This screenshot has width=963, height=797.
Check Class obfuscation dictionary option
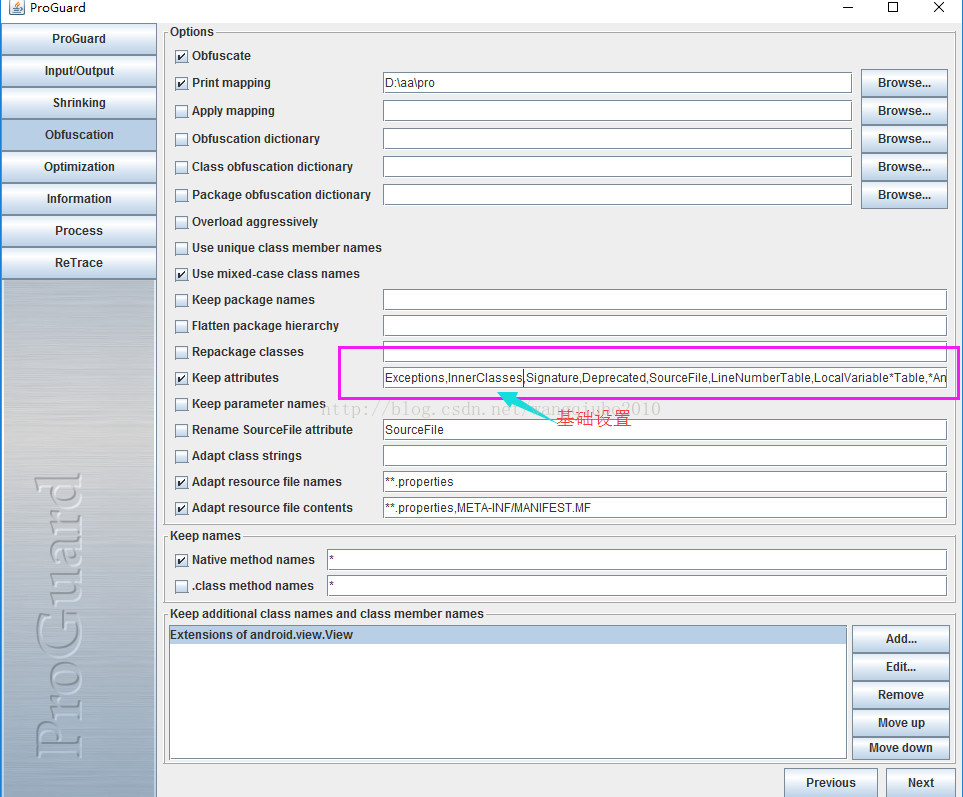coord(181,168)
